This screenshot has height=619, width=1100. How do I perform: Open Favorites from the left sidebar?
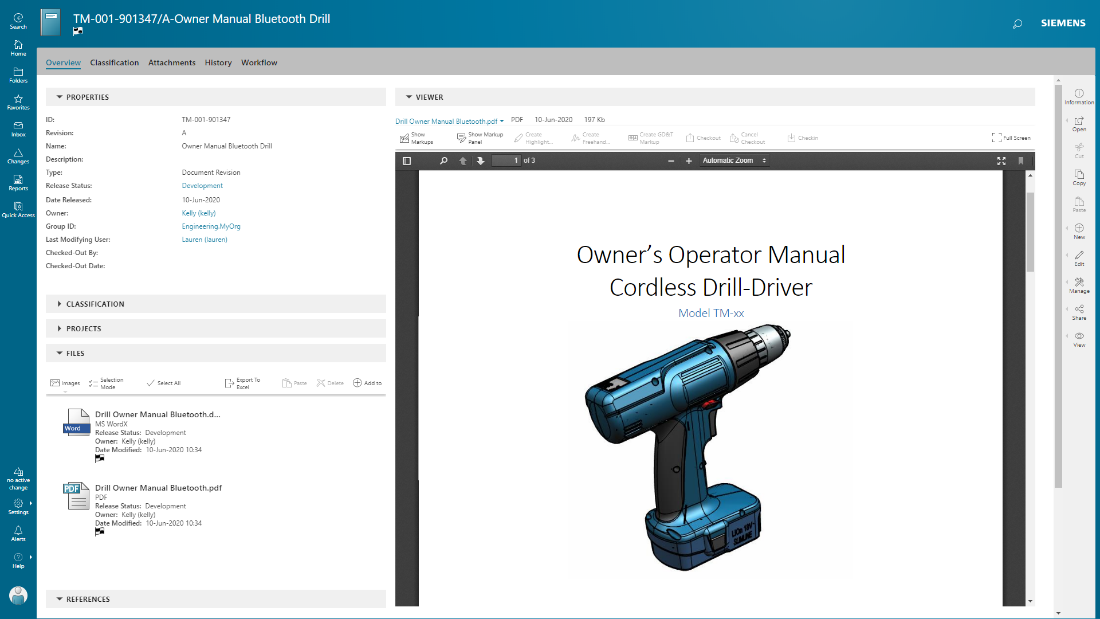[x=18, y=101]
